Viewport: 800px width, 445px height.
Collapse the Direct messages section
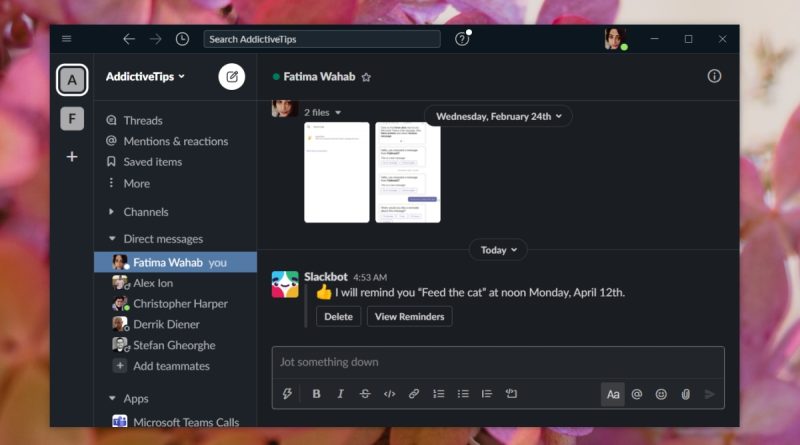pyautogui.click(x=112, y=239)
